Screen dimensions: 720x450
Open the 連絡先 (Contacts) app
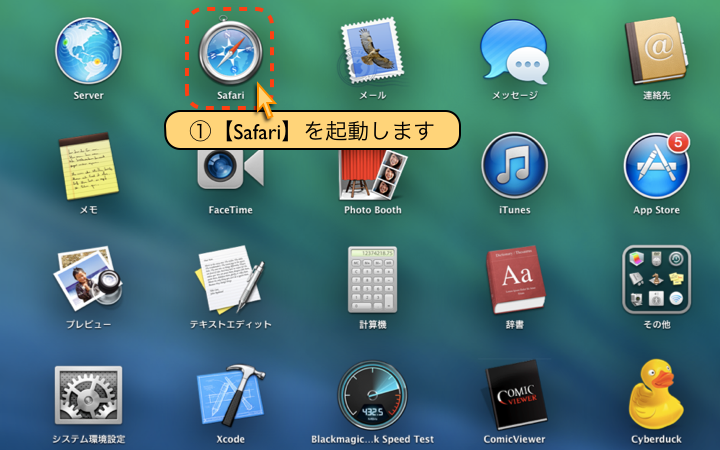[657, 51]
